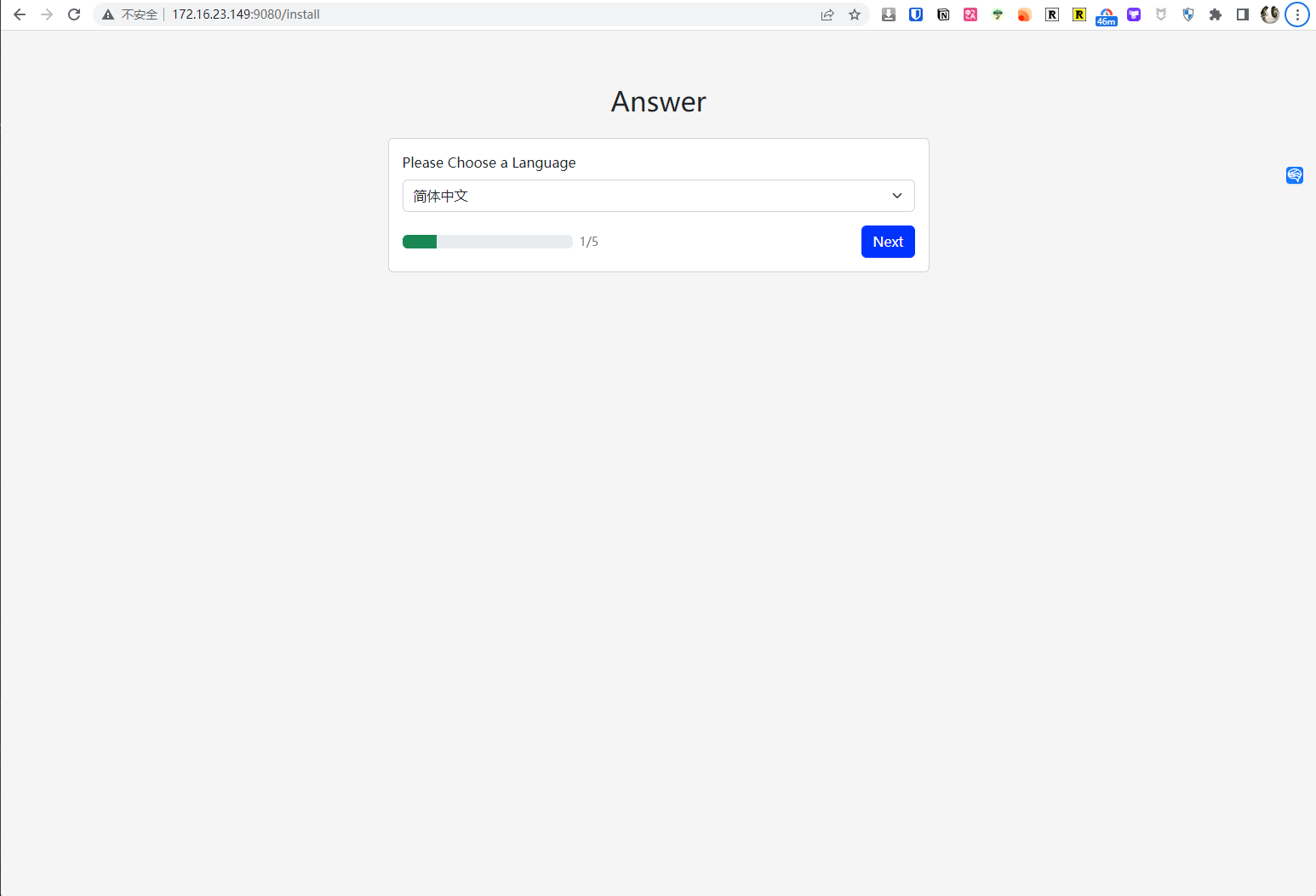Open the Bitwarden extension

(x=916, y=14)
